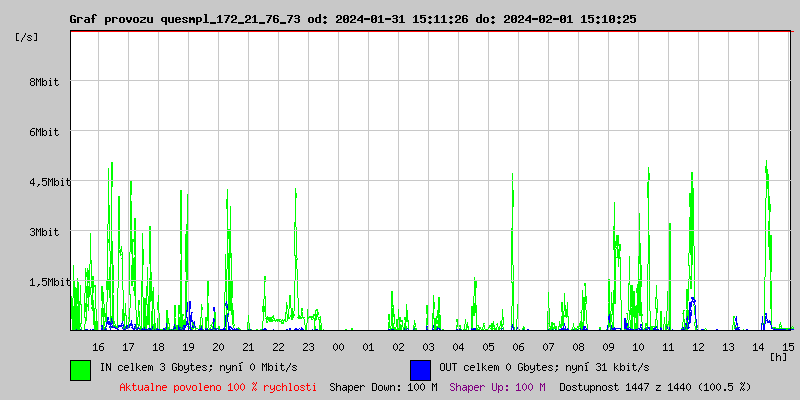Click the 3Mbit y-axis label
This screenshot has height=400, width=800.
click(x=44, y=232)
